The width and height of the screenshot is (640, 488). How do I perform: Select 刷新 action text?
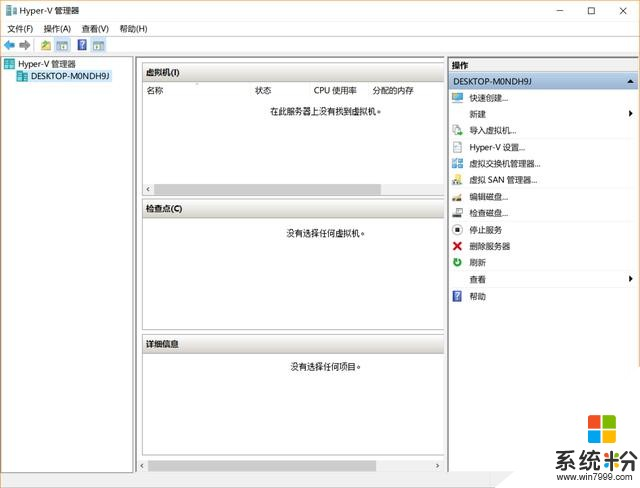tap(477, 262)
